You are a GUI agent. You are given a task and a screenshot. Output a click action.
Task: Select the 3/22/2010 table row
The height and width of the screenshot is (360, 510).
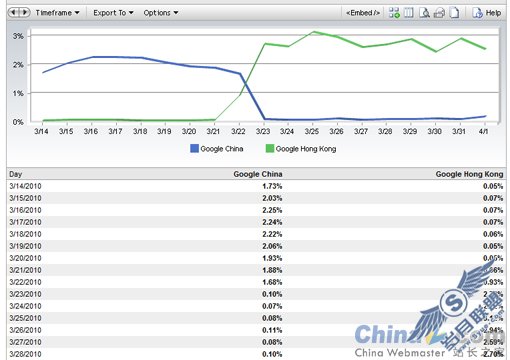tap(256, 282)
